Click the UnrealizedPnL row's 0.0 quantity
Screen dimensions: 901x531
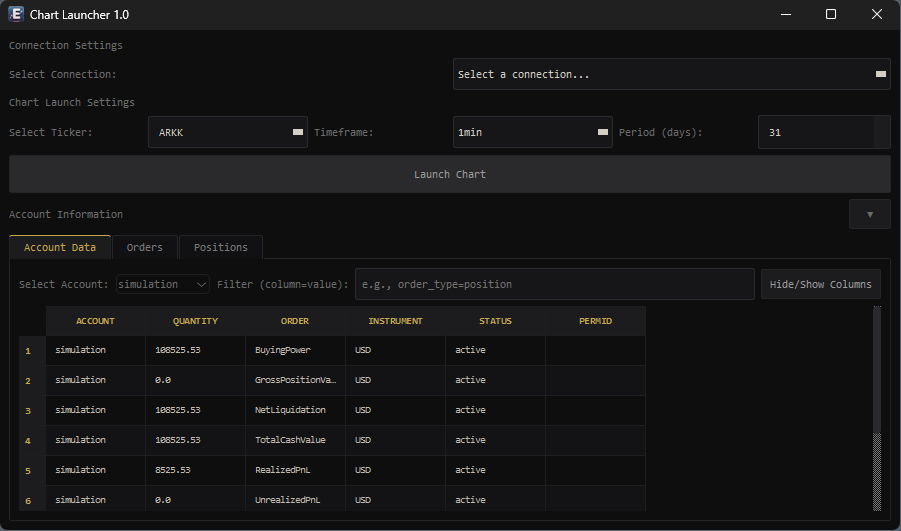tap(195, 499)
